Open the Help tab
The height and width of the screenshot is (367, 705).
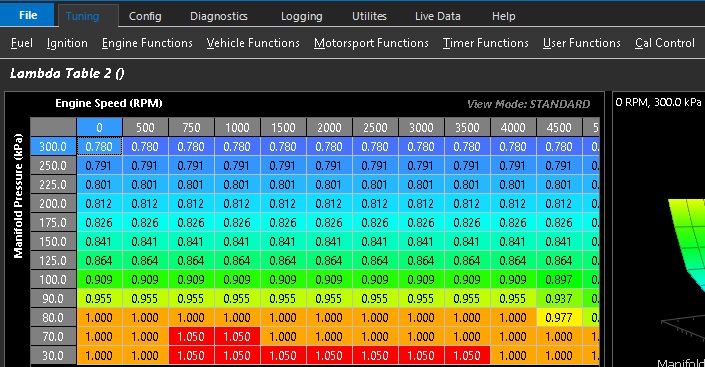click(504, 16)
